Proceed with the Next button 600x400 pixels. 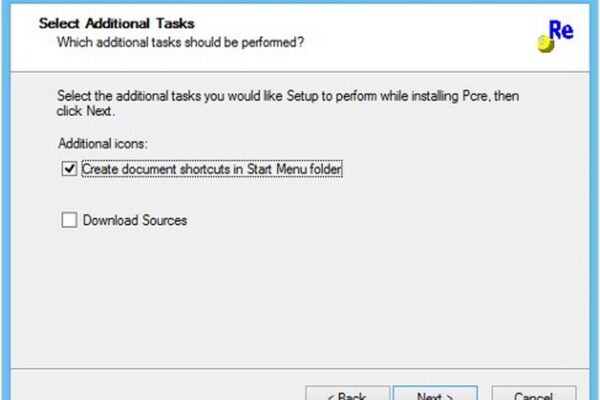[x=435, y=393]
